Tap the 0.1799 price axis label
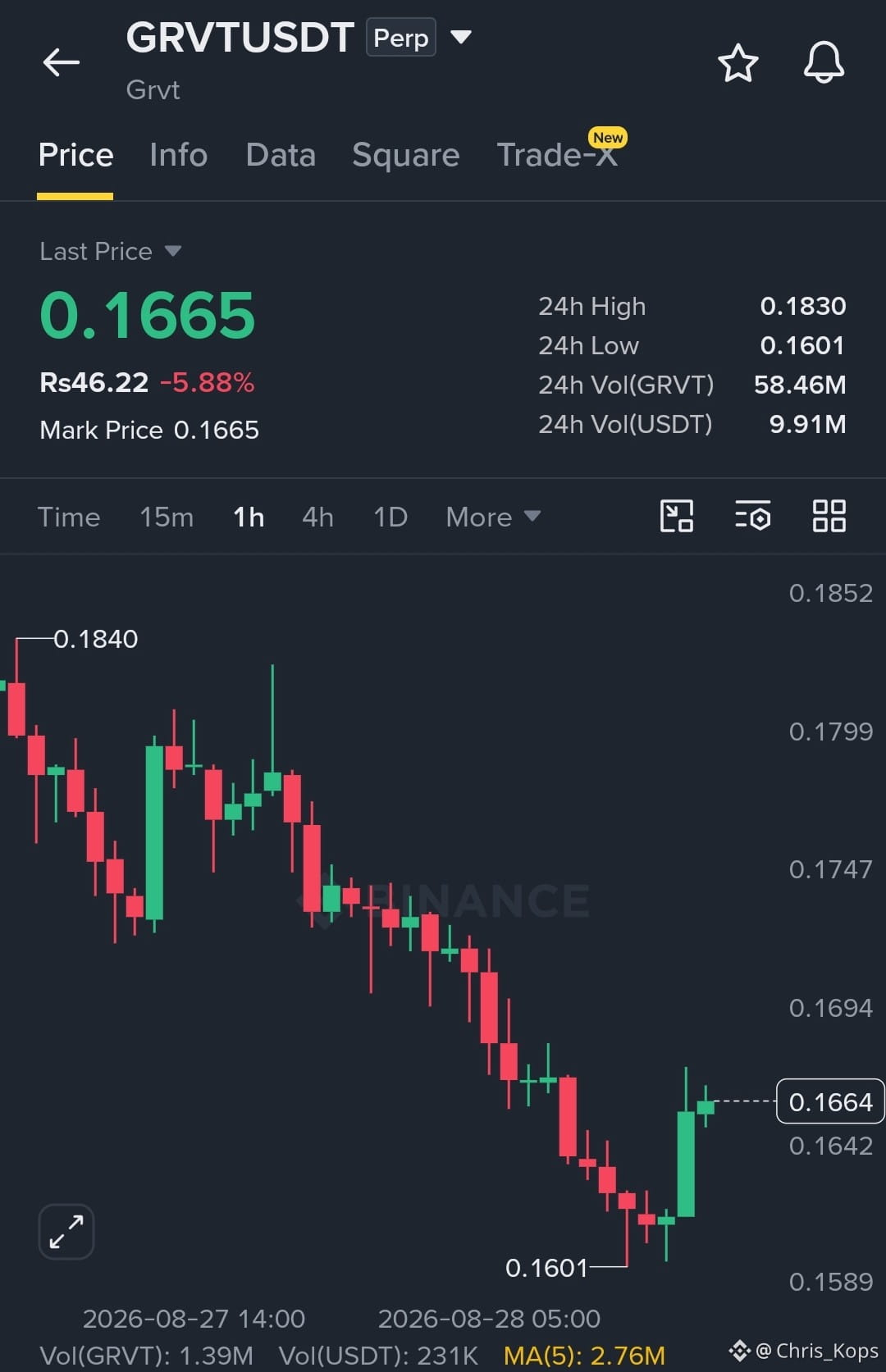 [830, 731]
